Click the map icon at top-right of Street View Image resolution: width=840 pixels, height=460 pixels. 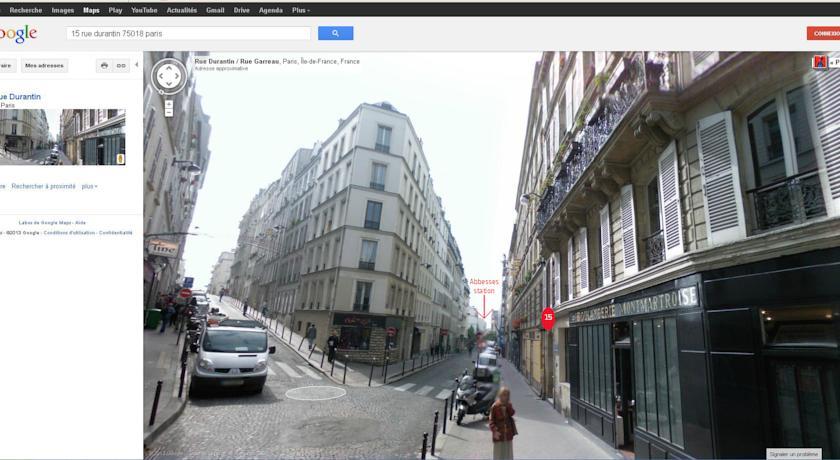click(x=820, y=63)
